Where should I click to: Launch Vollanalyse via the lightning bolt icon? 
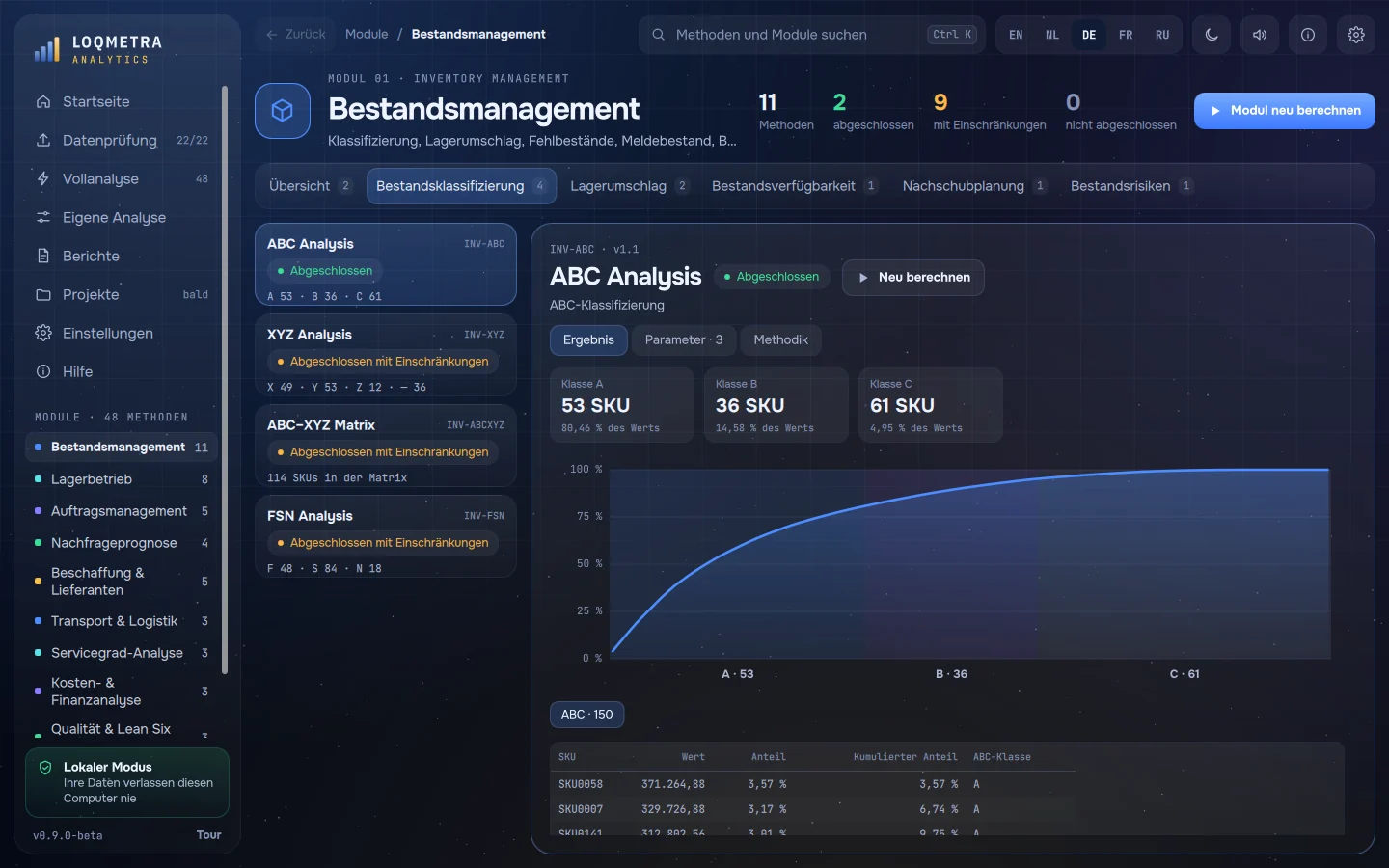43,178
